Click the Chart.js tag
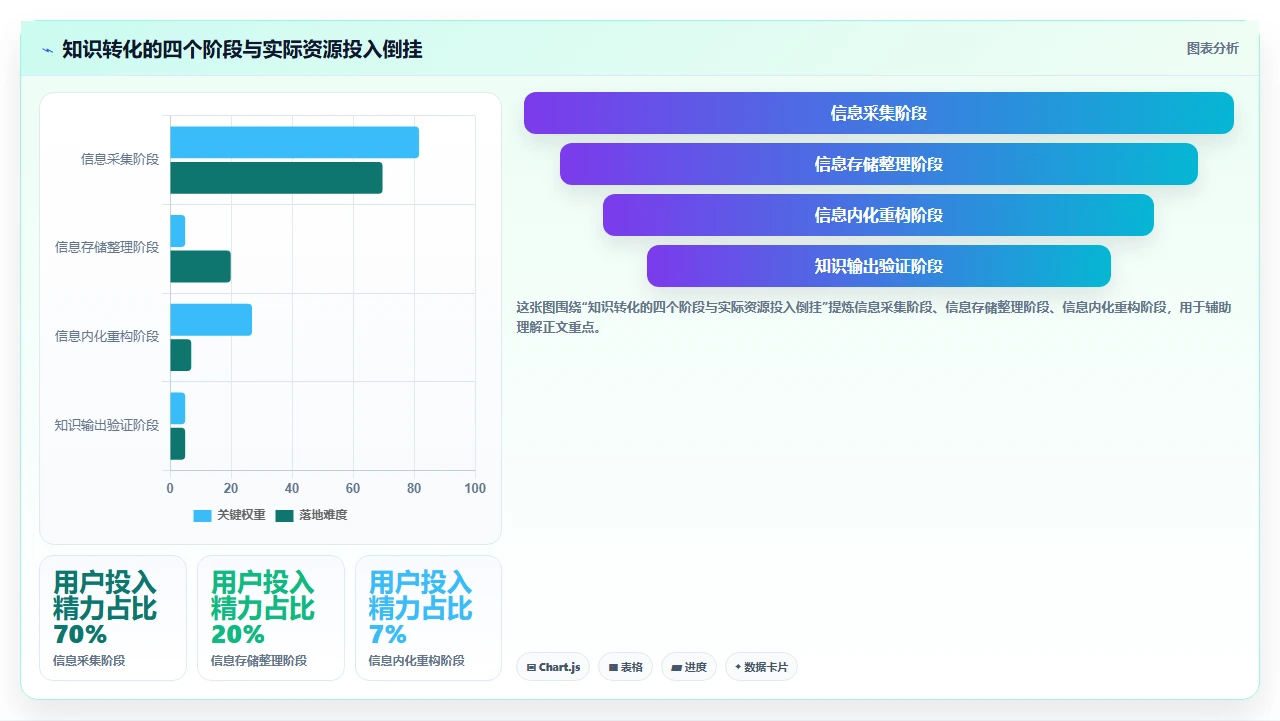 click(553, 667)
